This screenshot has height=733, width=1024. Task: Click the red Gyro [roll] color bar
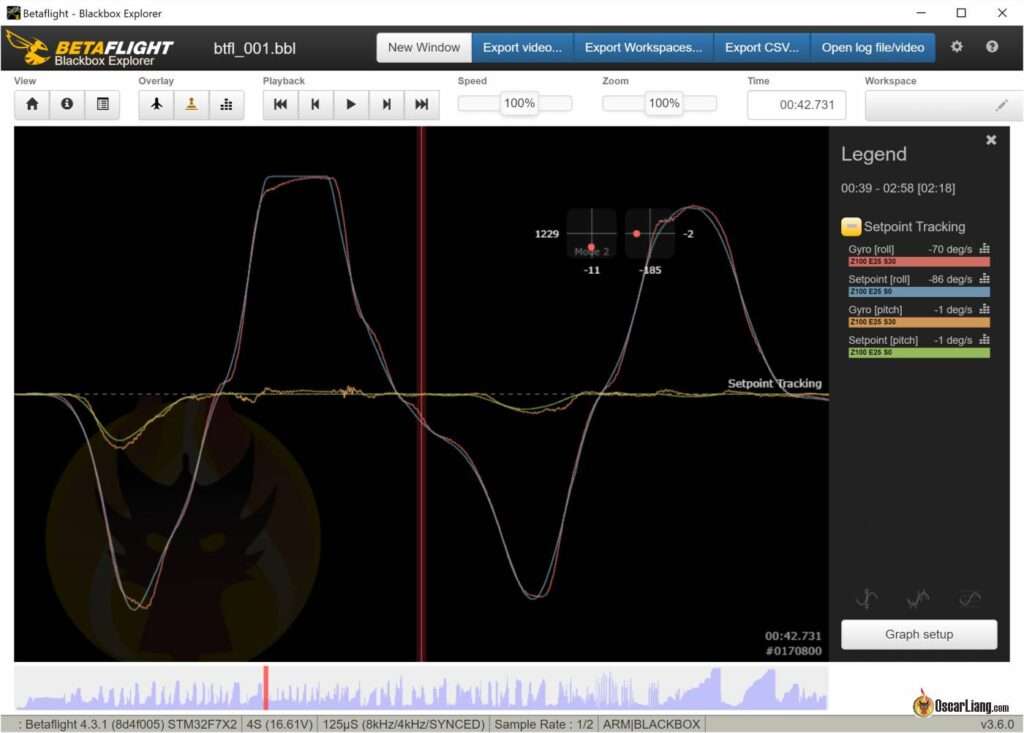(919, 261)
